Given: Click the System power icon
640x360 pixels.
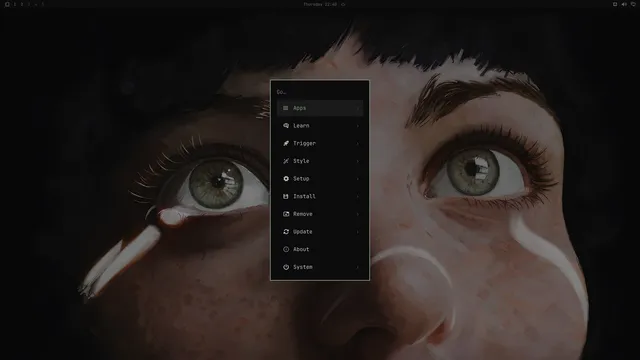Looking at the screenshot, I should coord(286,267).
